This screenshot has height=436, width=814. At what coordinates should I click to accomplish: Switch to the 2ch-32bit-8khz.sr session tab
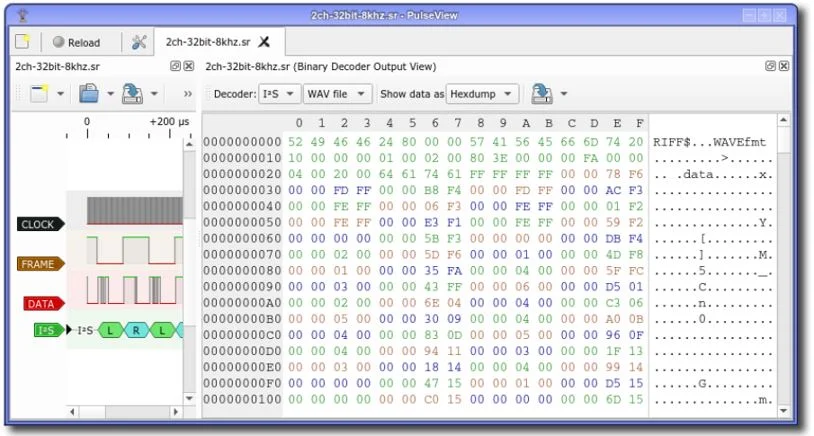[208, 42]
